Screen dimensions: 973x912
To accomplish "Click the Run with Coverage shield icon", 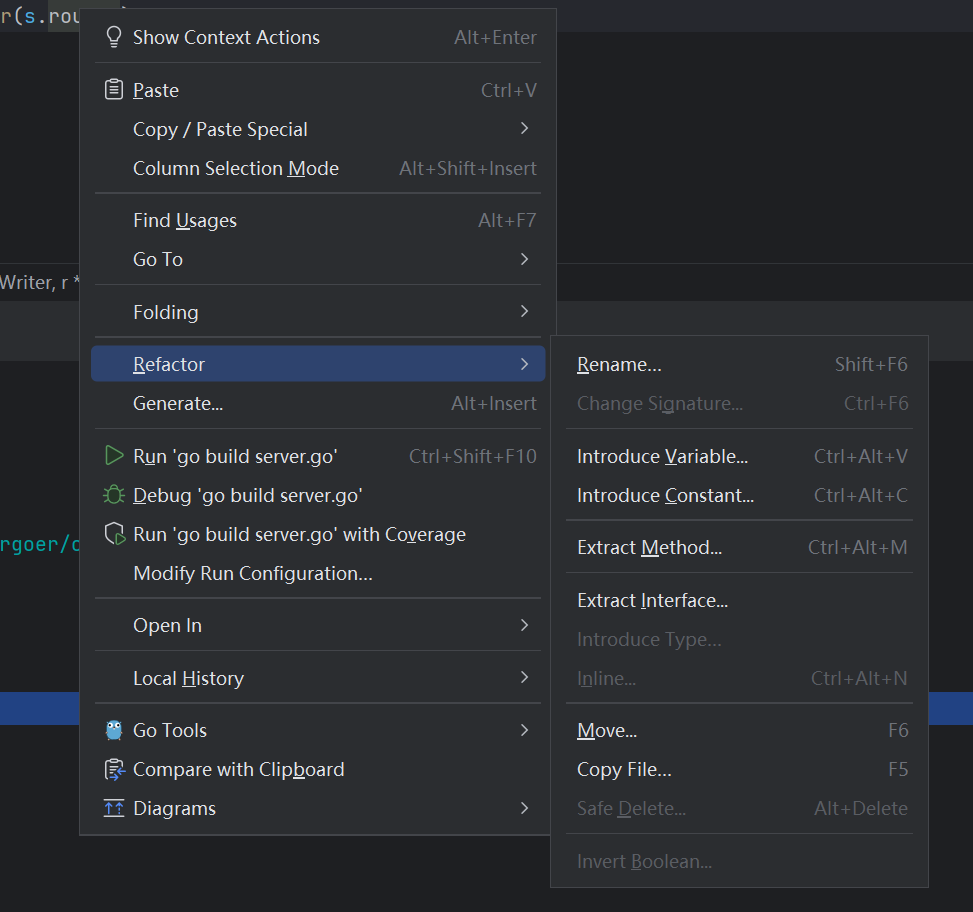I will (114, 534).
